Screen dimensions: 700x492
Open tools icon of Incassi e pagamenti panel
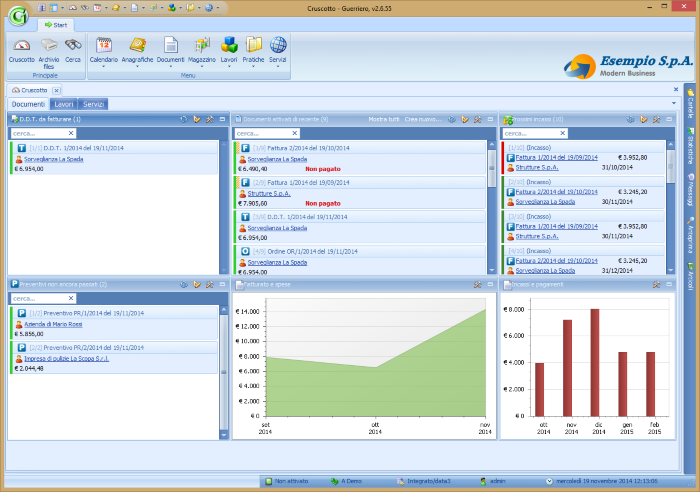656,284
